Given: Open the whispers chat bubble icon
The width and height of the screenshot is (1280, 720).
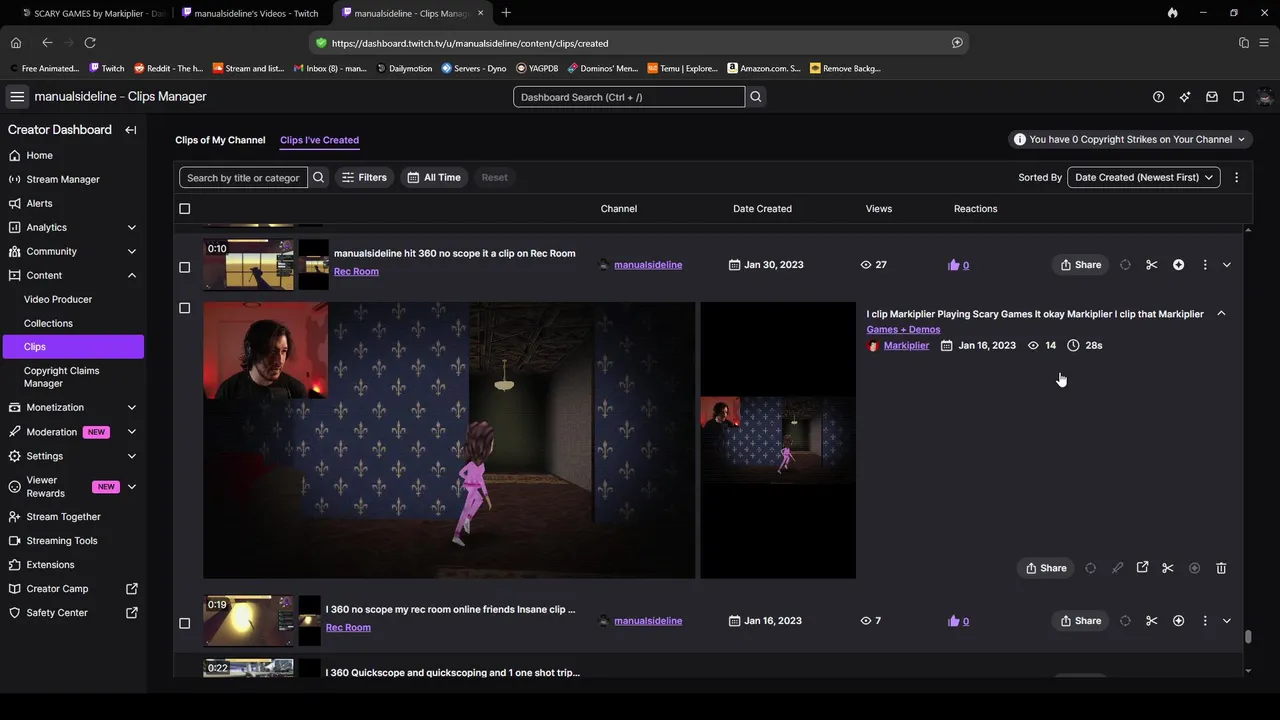Looking at the screenshot, I should point(1238,97).
